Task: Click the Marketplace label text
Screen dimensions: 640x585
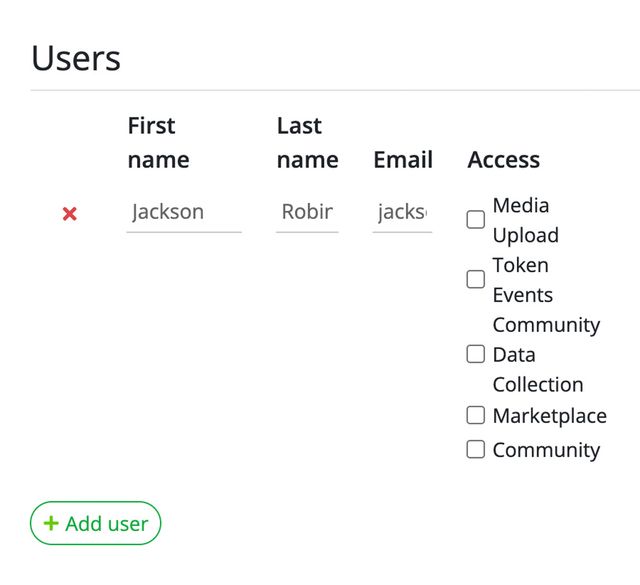Action: [x=549, y=415]
